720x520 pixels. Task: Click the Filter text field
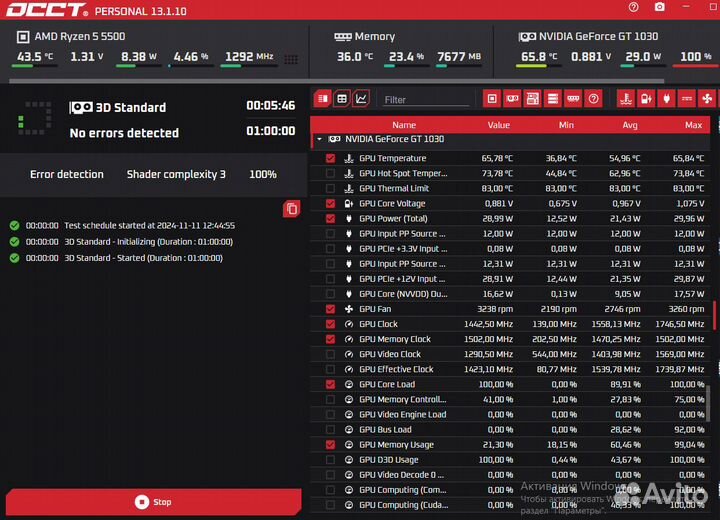tap(425, 99)
